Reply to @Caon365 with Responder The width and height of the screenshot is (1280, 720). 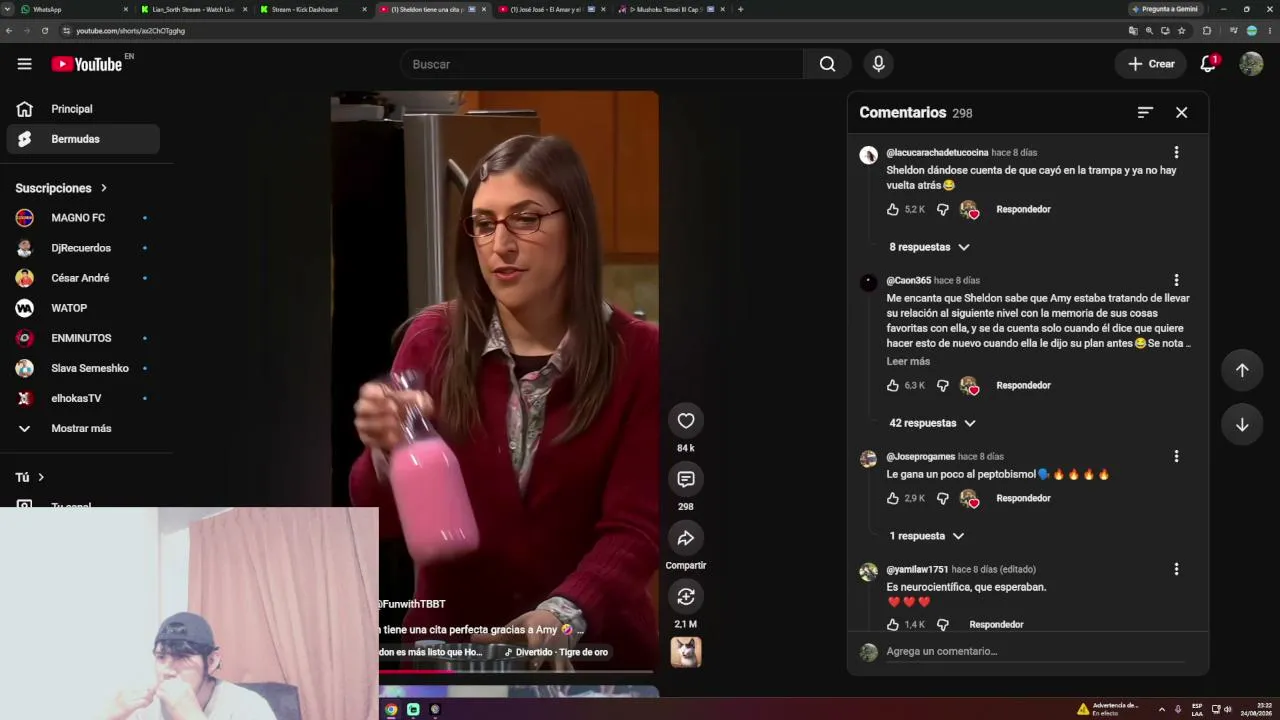pos(1023,385)
